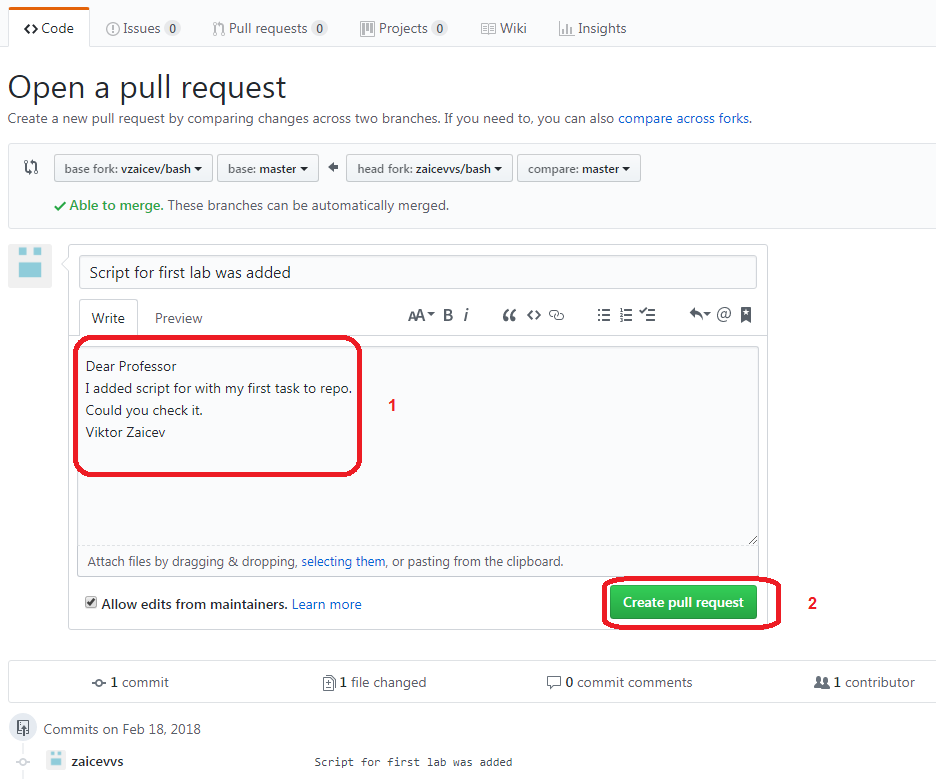This screenshot has height=779, width=936.
Task: Open the Wiki tab
Action: pyautogui.click(x=504, y=28)
